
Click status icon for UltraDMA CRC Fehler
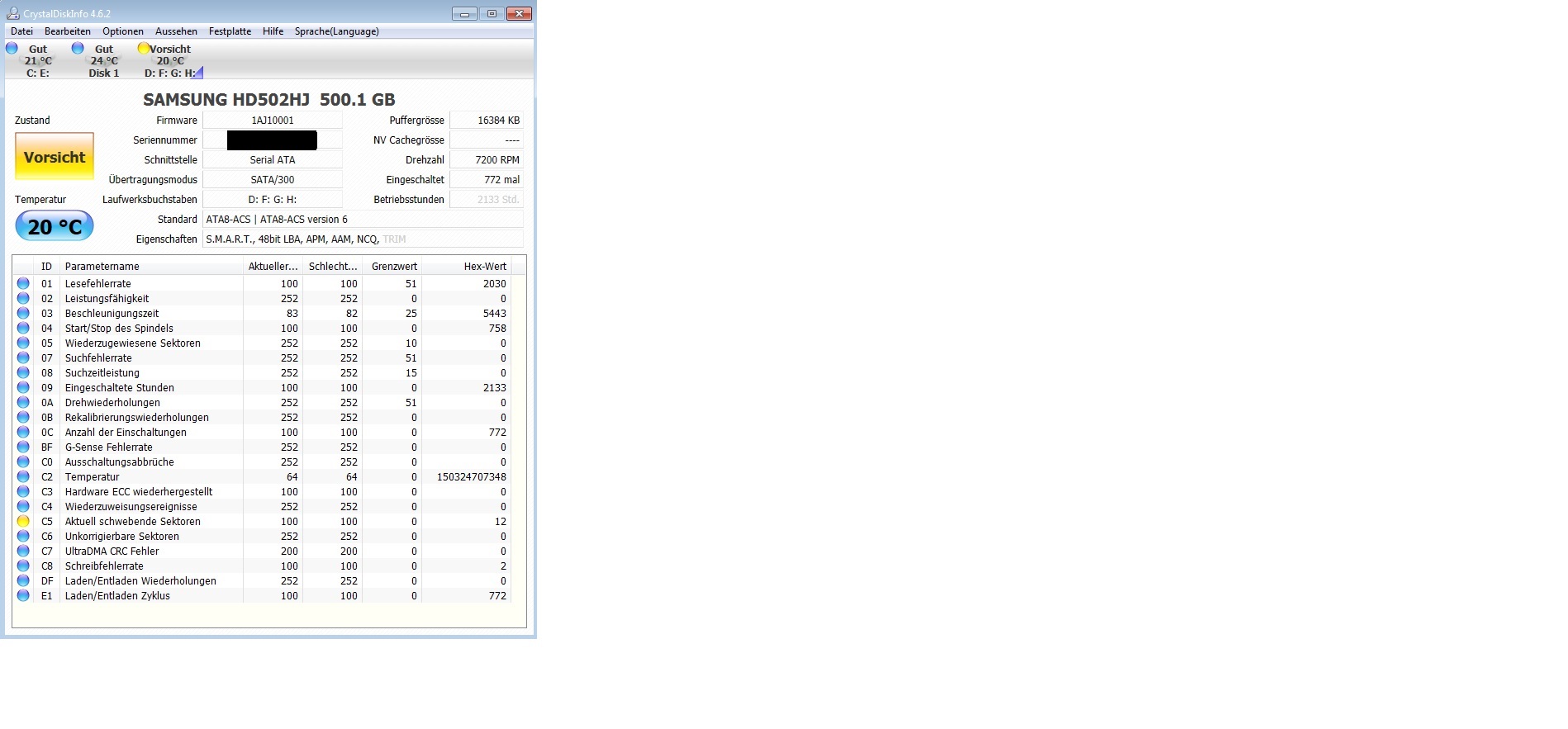coord(23,551)
